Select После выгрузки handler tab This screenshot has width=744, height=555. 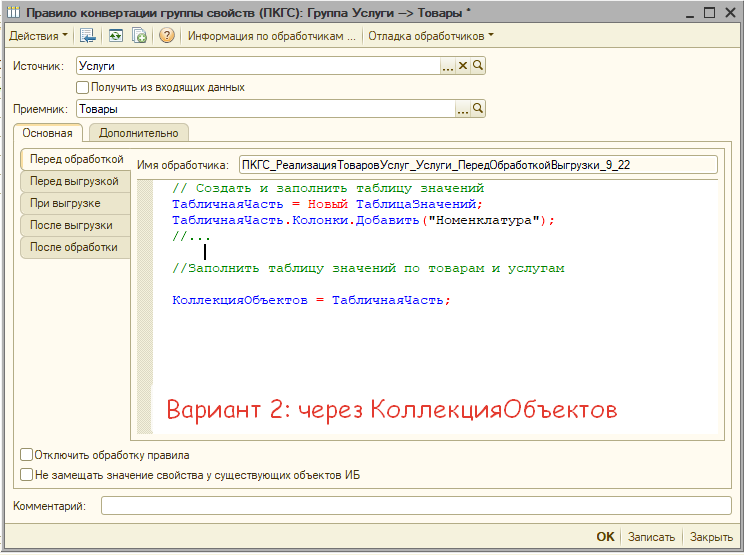tap(75, 225)
